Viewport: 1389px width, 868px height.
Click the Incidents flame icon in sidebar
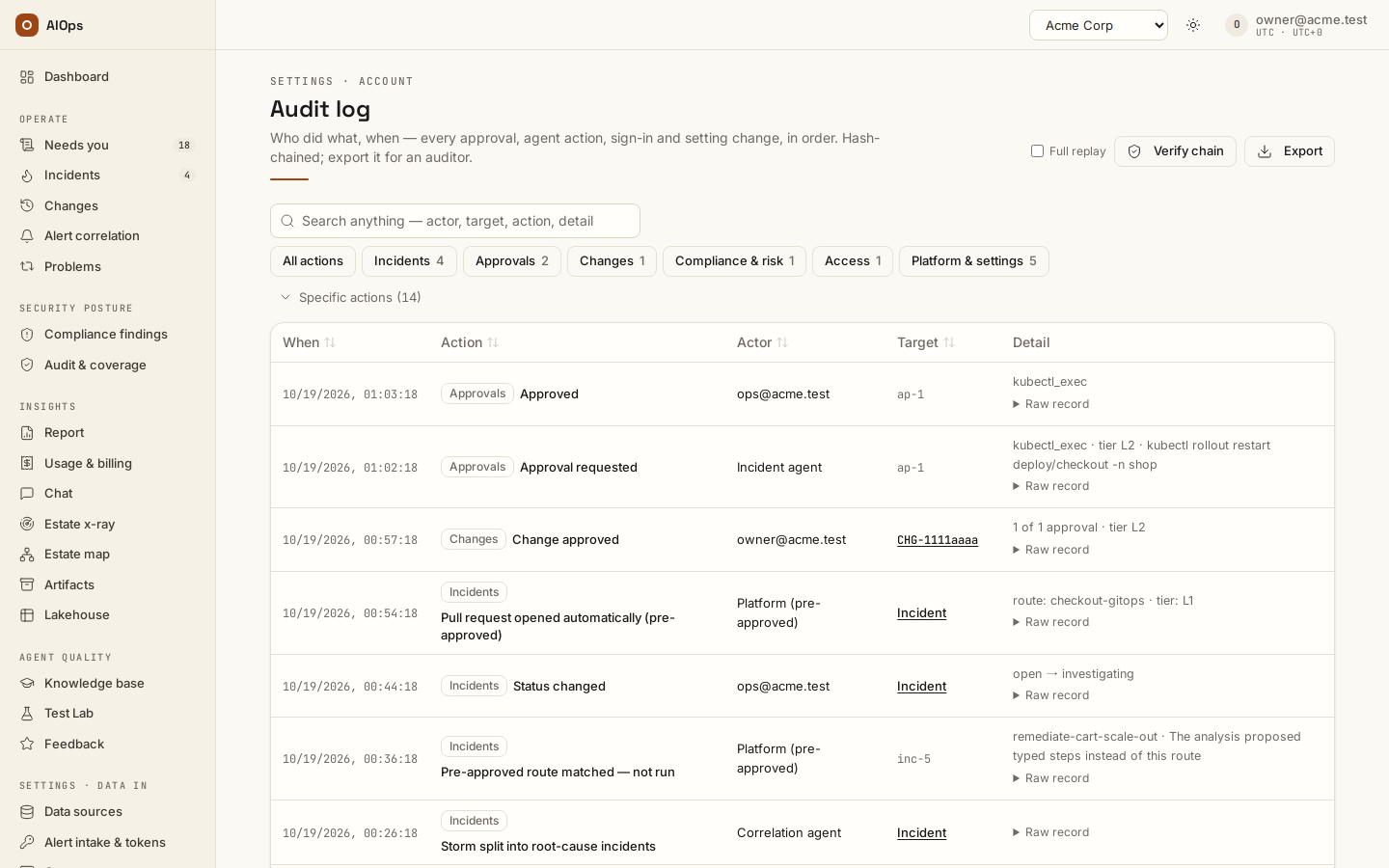(27, 176)
